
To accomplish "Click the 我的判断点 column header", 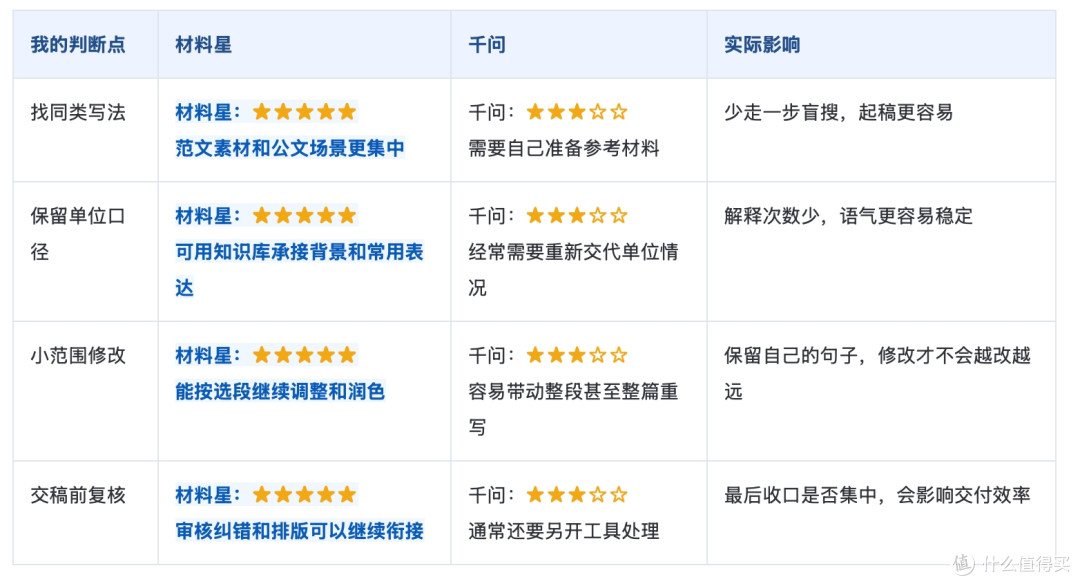I will [x=78, y=45].
